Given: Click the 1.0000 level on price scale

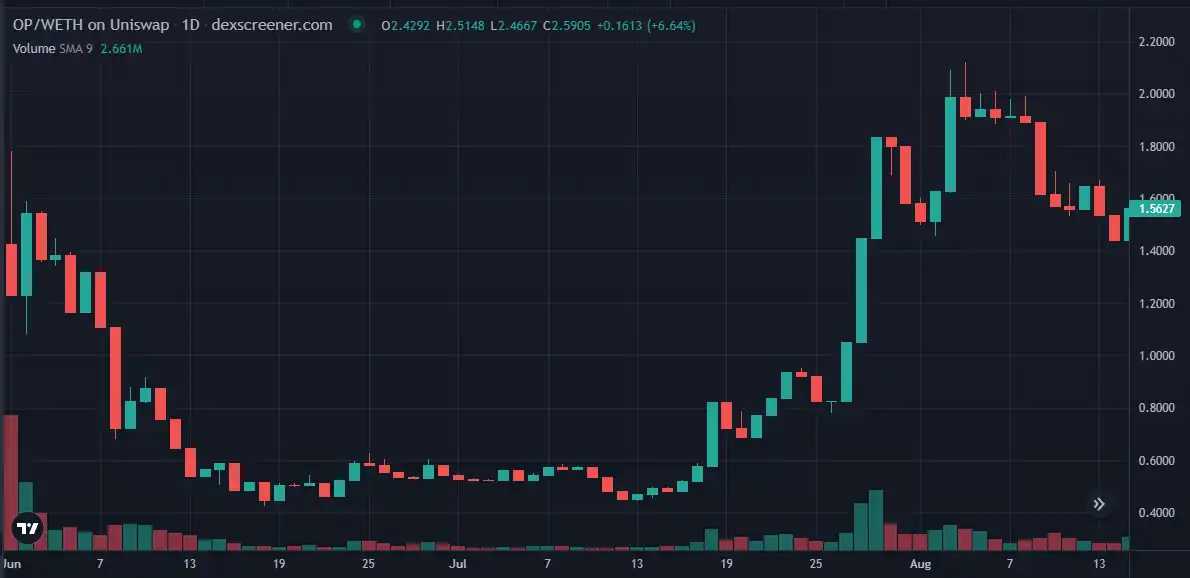Looking at the screenshot, I should (x=1156, y=356).
